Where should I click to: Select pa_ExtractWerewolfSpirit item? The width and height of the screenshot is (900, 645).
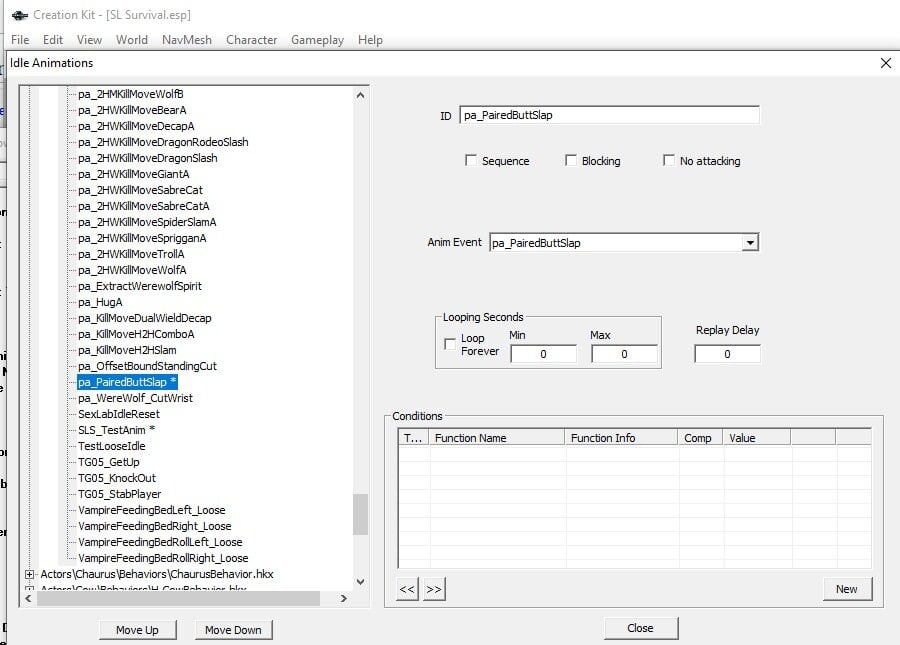click(x=139, y=286)
